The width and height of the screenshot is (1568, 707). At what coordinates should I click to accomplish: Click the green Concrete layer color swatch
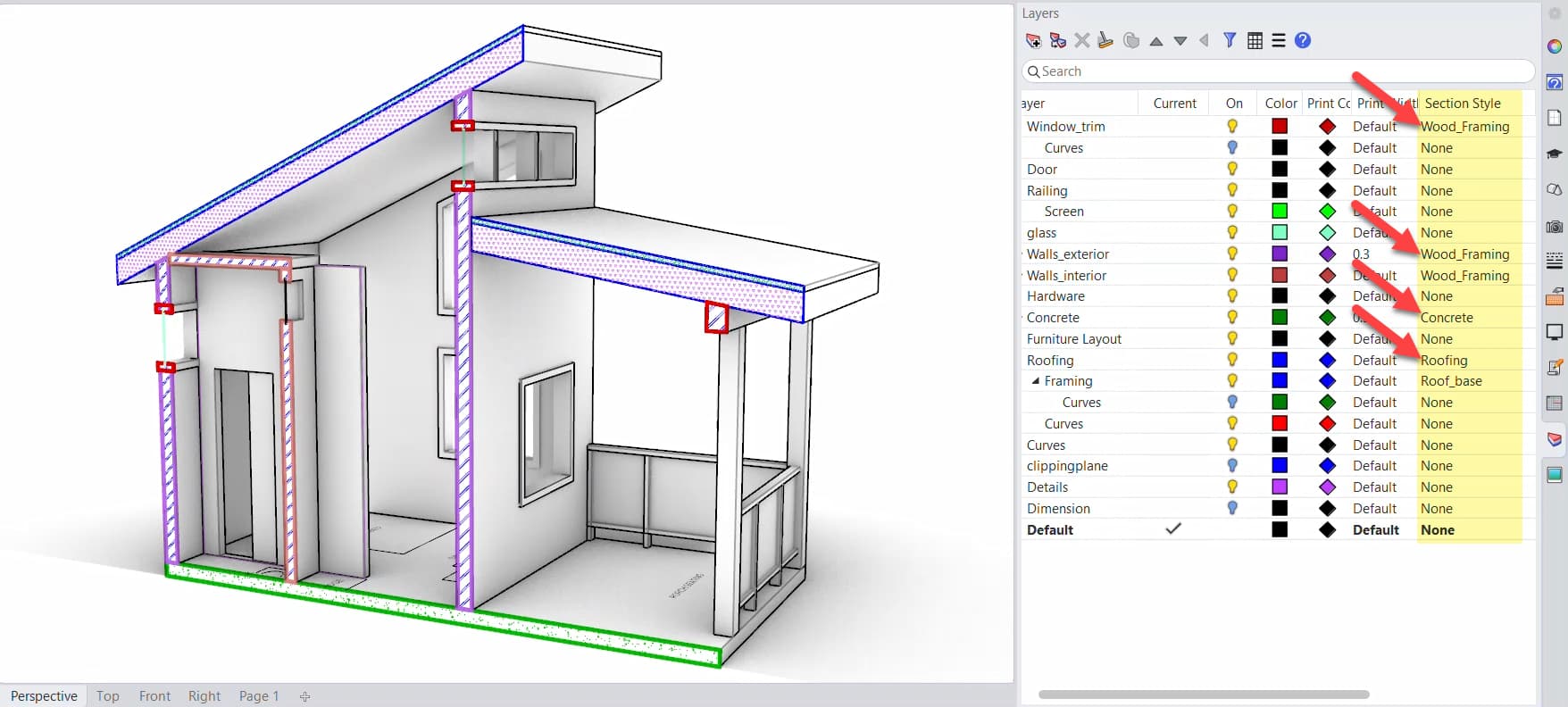coord(1280,318)
